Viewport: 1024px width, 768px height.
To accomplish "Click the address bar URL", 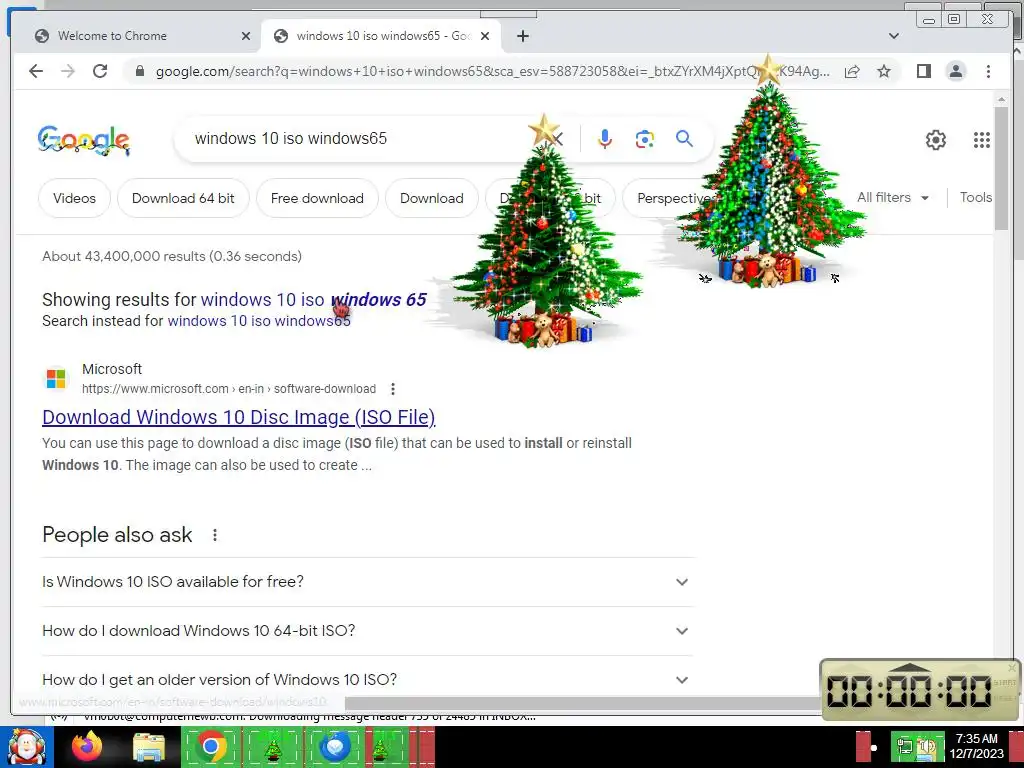I will (x=493, y=71).
